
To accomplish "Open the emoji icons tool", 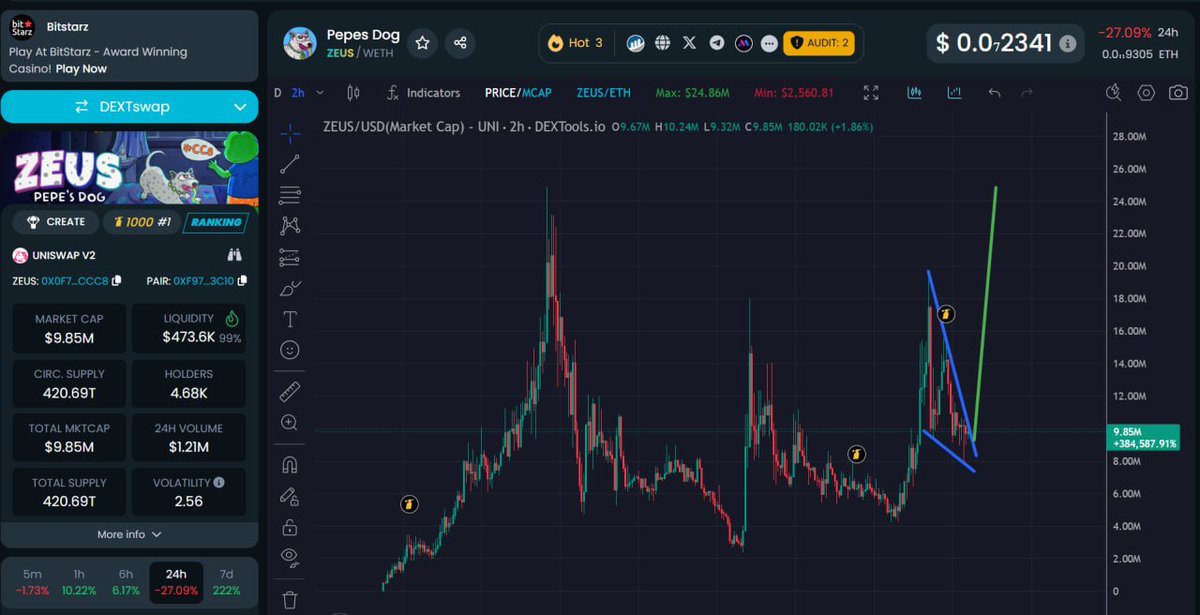I will (290, 350).
